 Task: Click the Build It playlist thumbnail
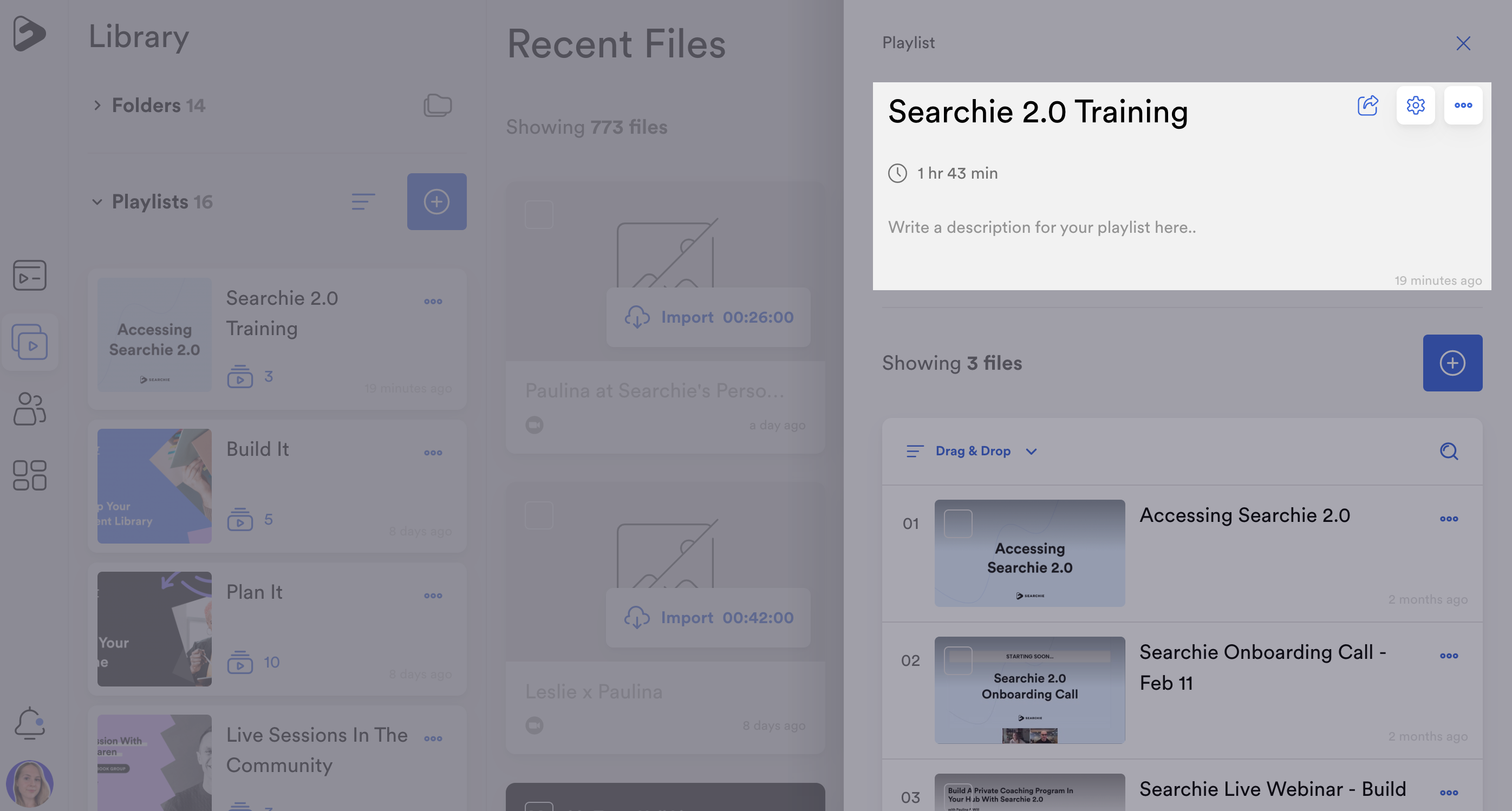coord(154,486)
